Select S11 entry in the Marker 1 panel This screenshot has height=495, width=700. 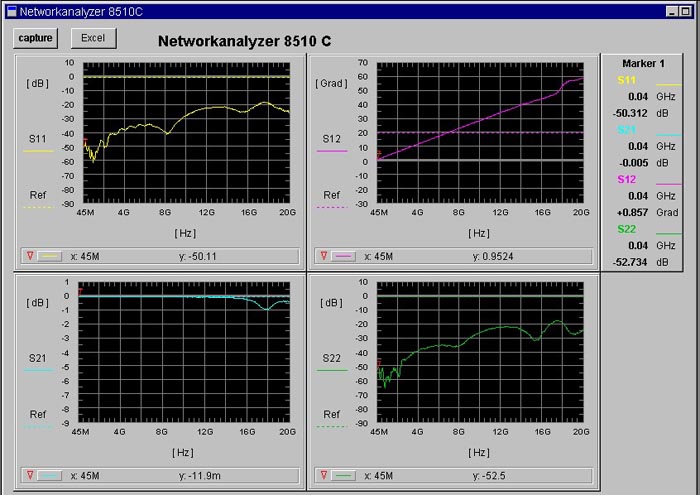tap(626, 79)
